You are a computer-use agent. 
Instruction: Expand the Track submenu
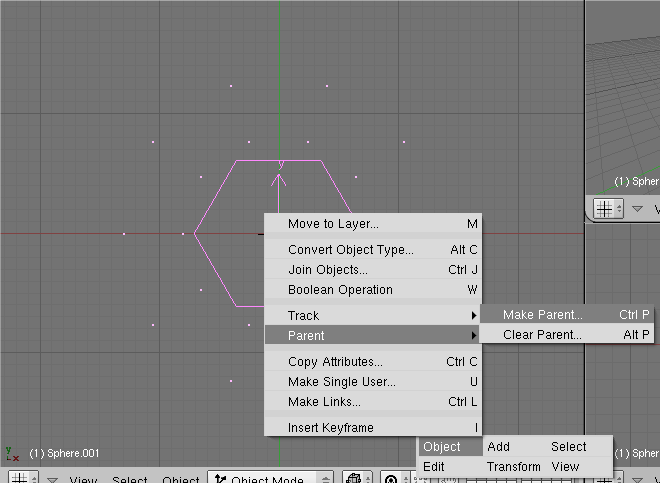(371, 315)
